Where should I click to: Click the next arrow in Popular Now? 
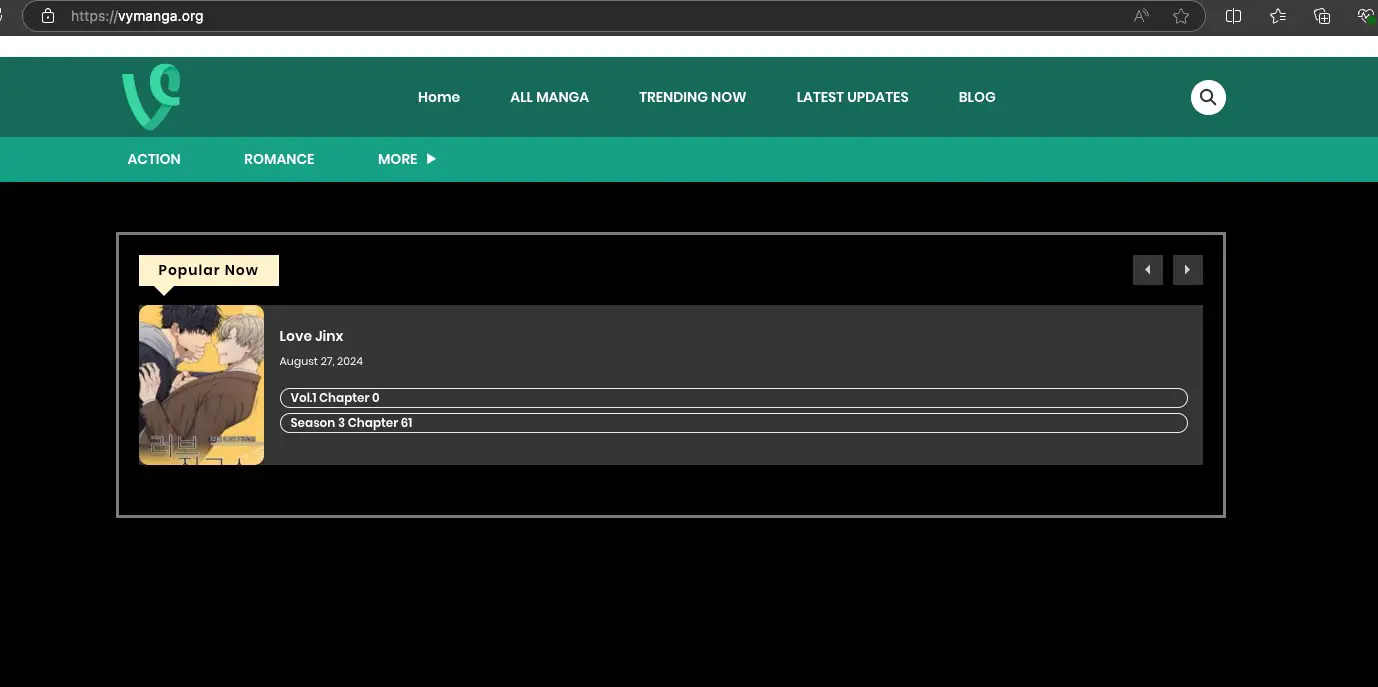coord(1187,270)
